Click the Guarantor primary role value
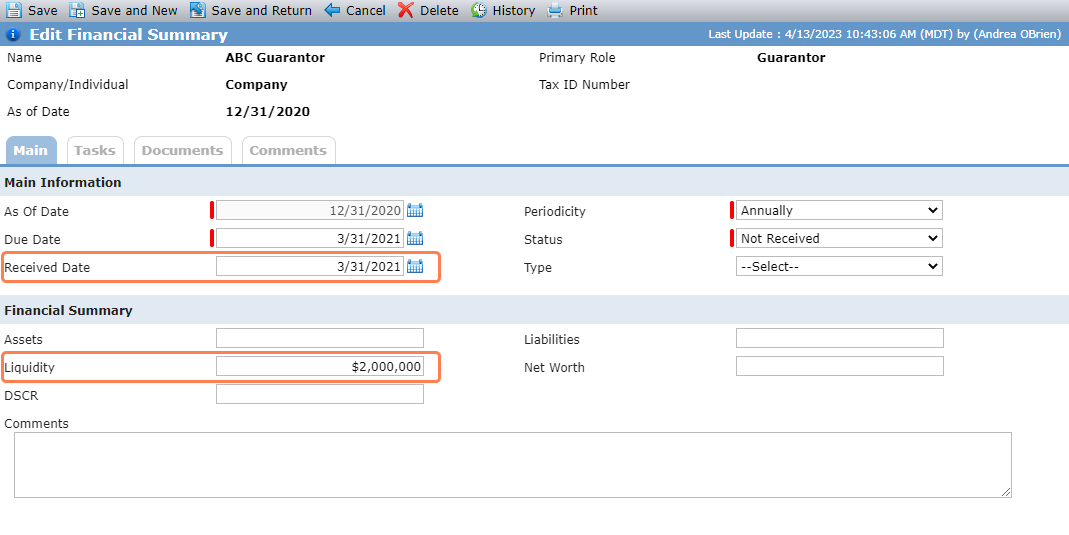 coord(791,58)
